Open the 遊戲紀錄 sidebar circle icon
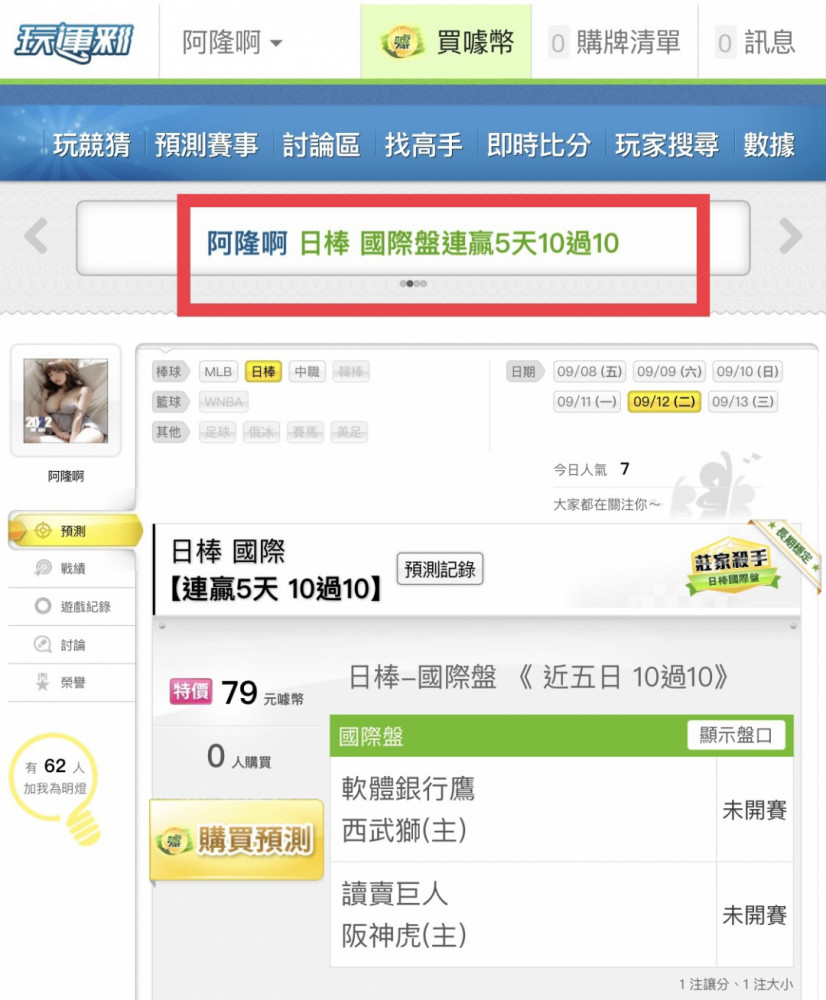 (43, 606)
